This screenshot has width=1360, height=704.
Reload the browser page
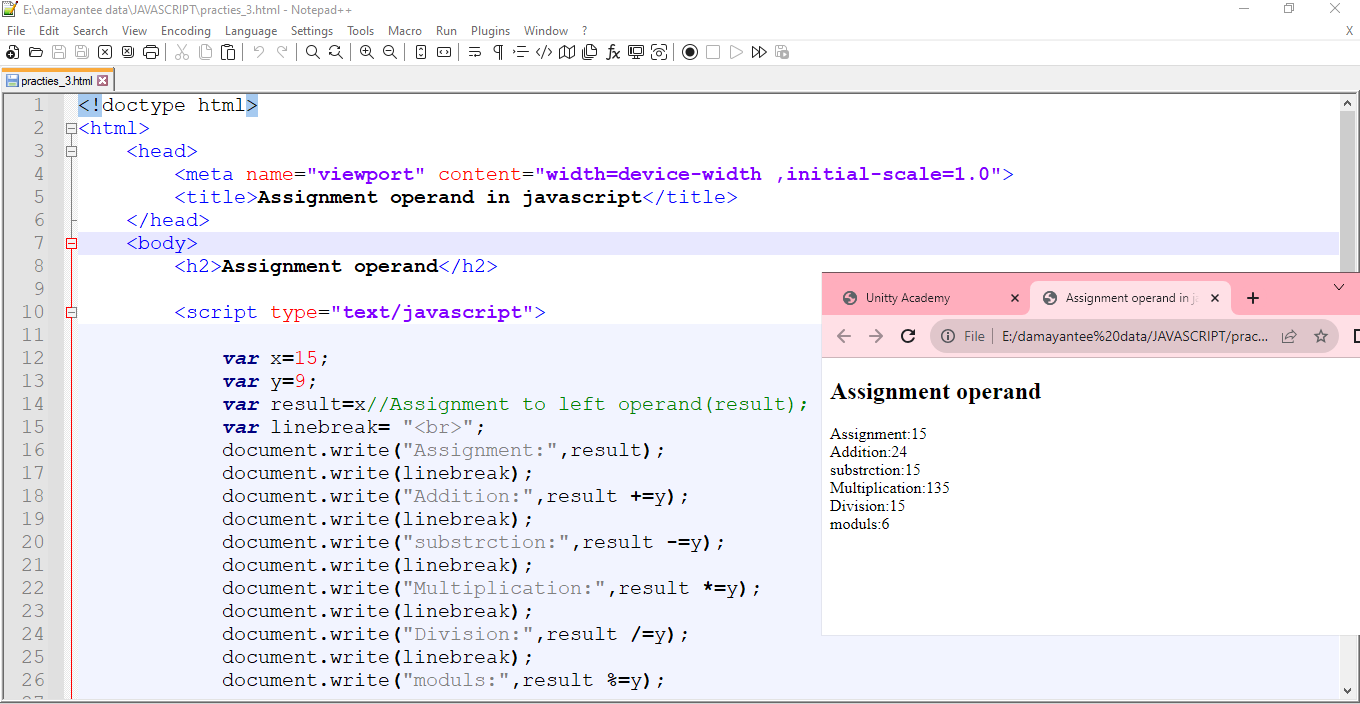pos(908,336)
